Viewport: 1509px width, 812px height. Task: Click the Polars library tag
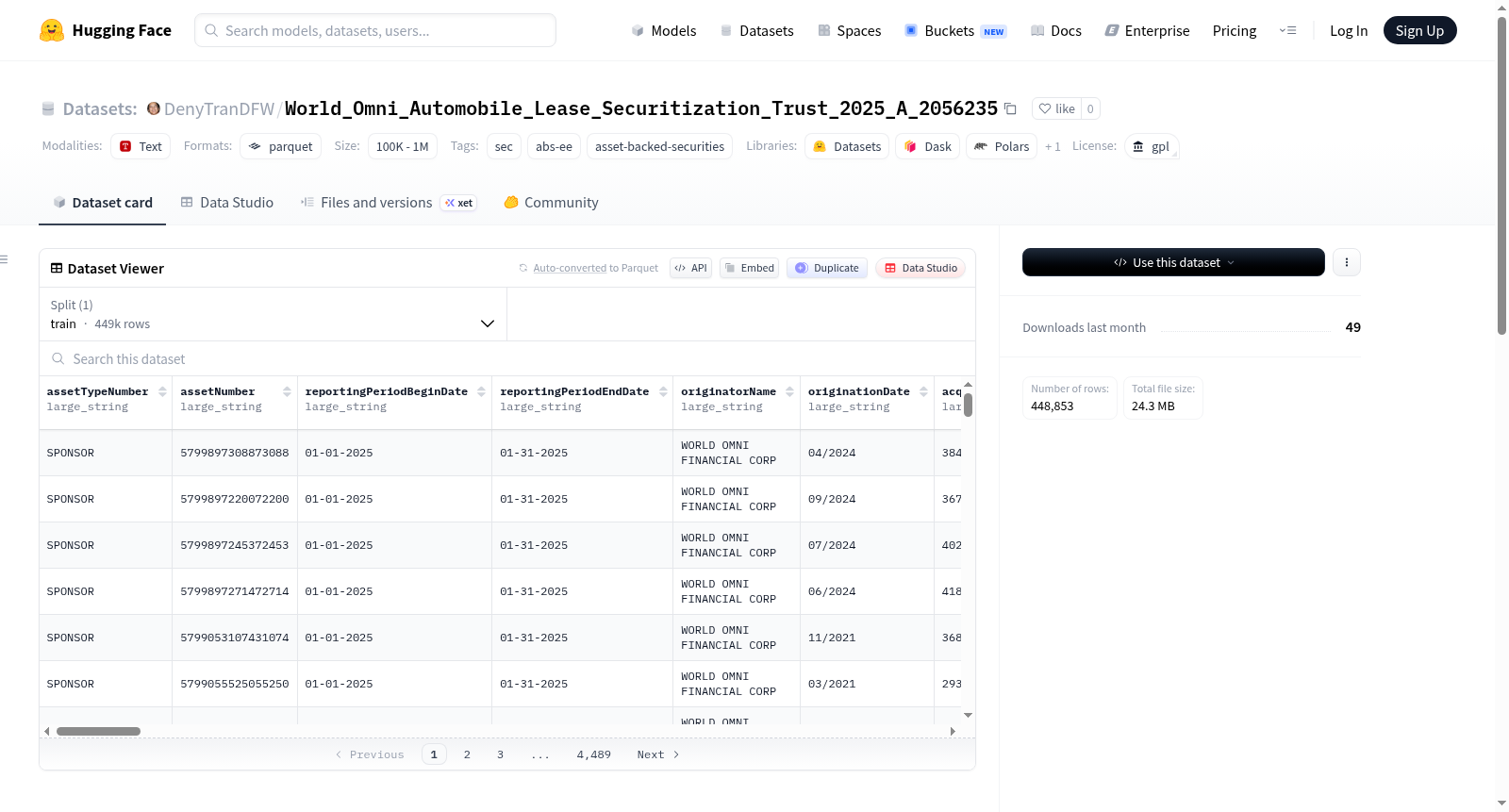pyautogui.click(x=1002, y=146)
